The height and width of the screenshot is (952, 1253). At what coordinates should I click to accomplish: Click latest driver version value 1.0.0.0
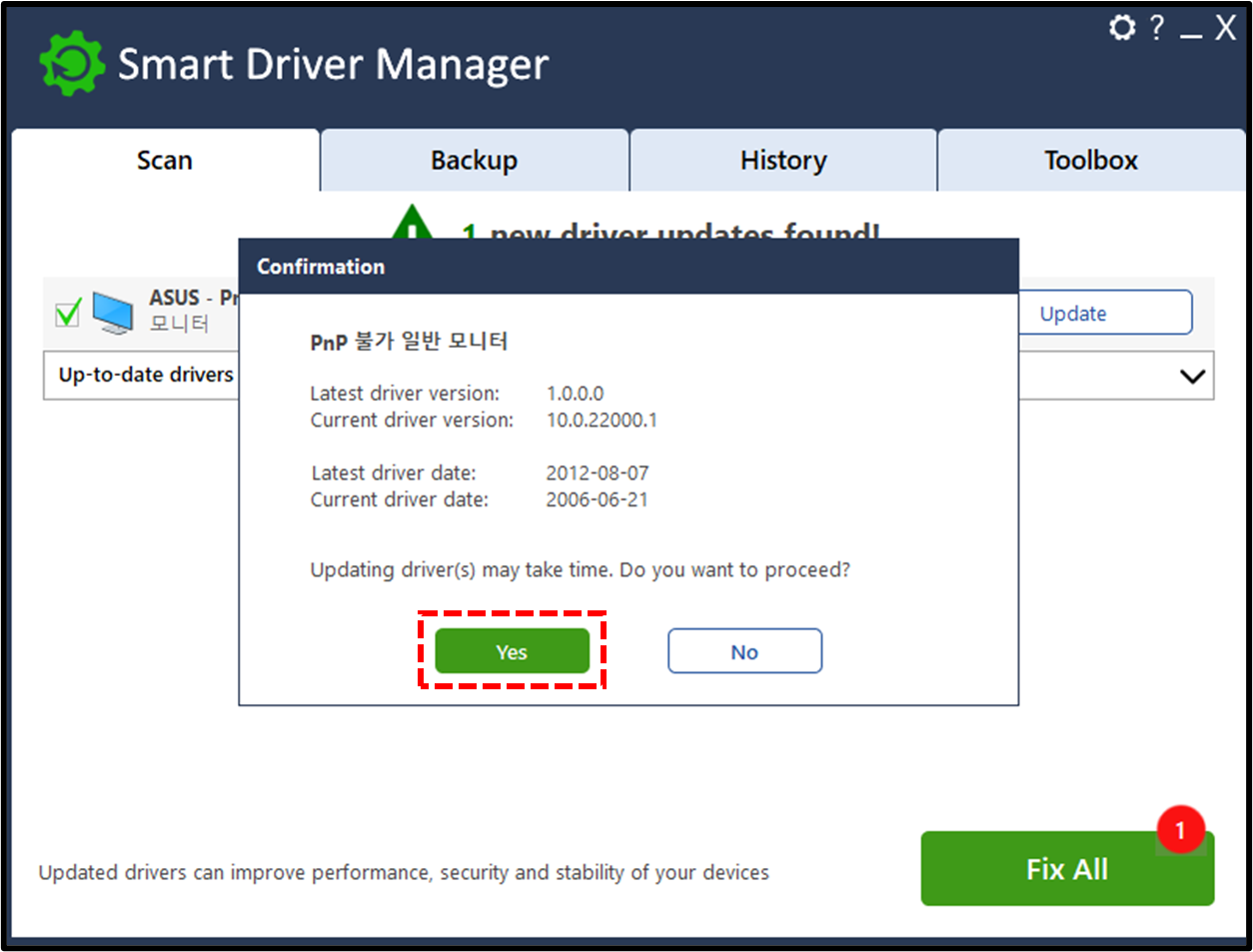(x=575, y=394)
